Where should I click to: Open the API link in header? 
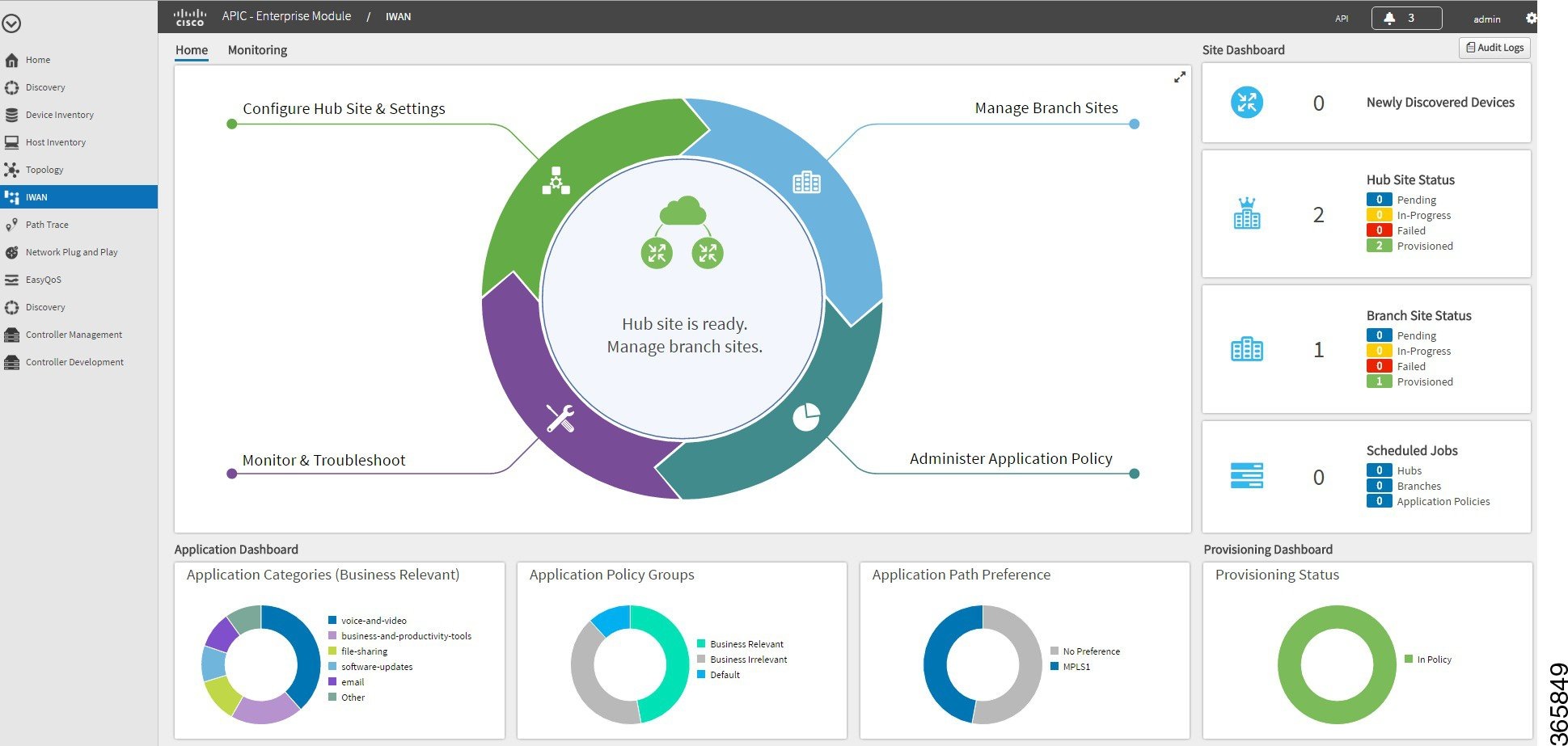tap(1342, 19)
